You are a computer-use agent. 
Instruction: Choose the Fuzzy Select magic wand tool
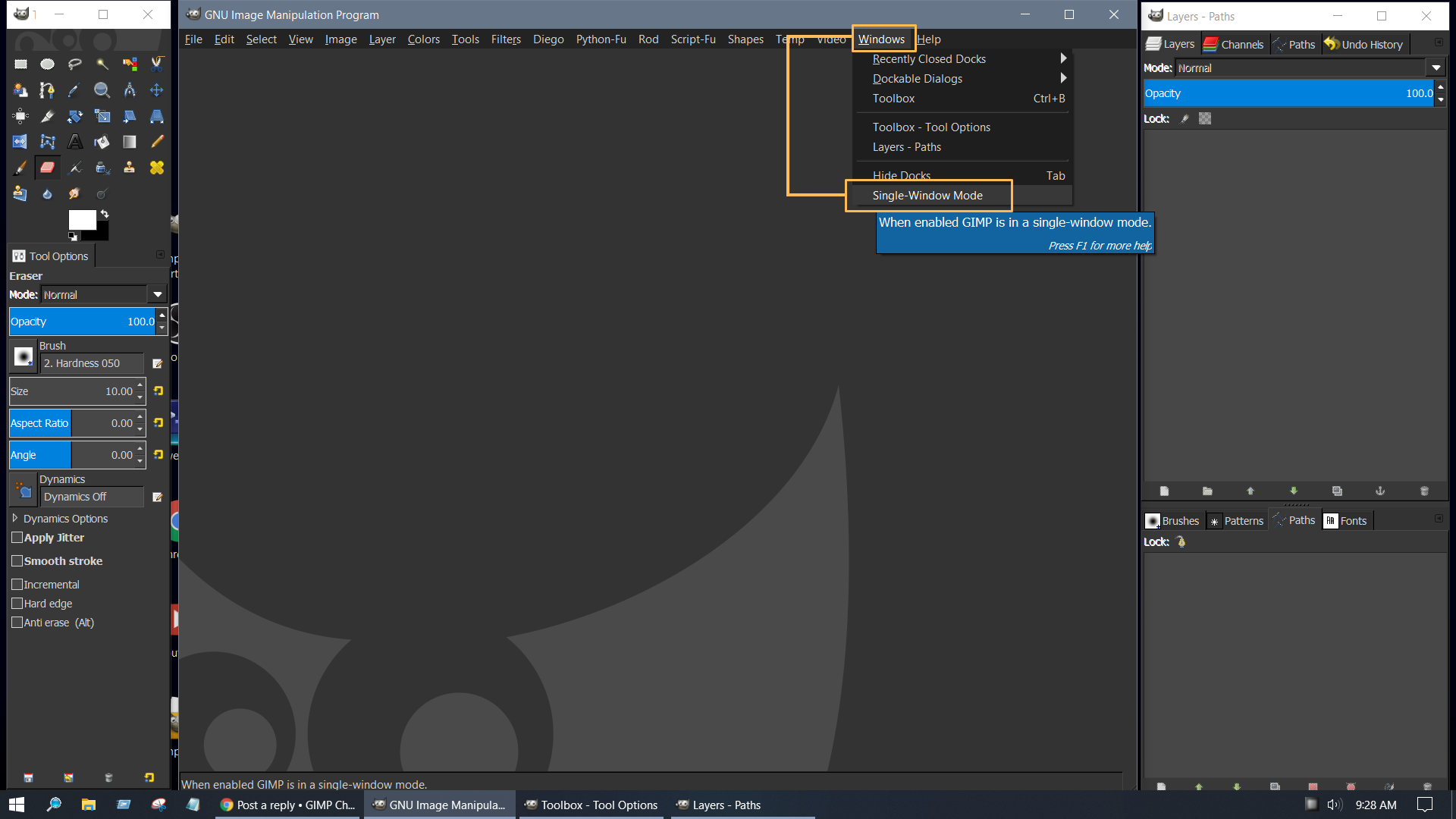click(x=102, y=64)
